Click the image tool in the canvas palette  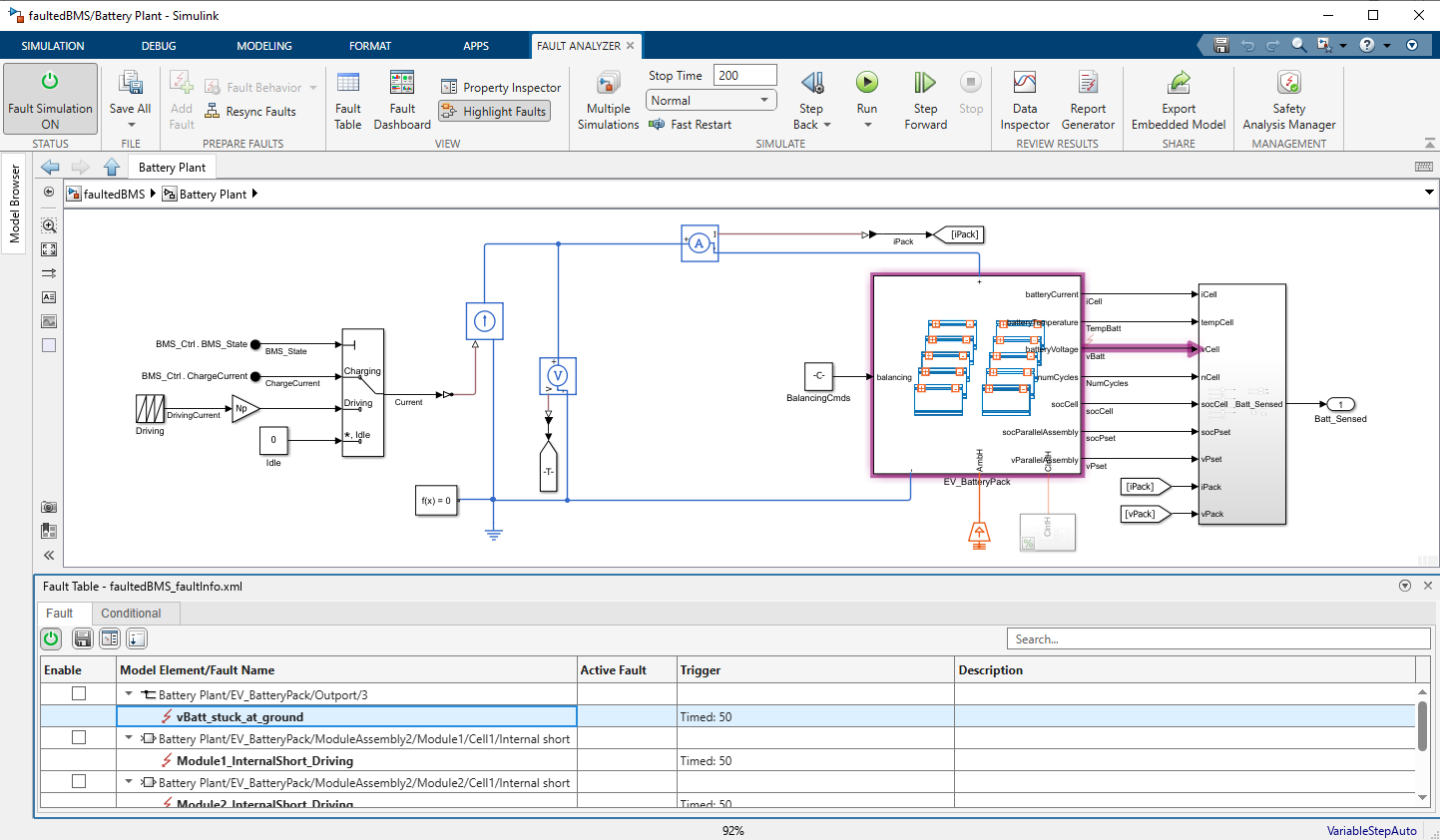[49, 321]
